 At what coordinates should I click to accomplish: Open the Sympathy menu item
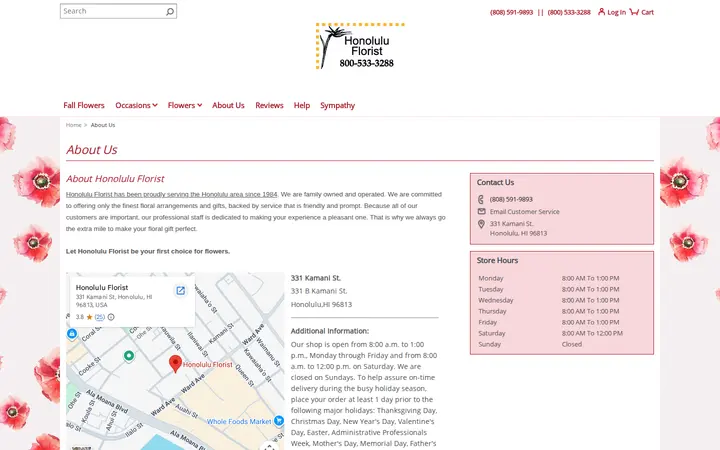(338, 105)
